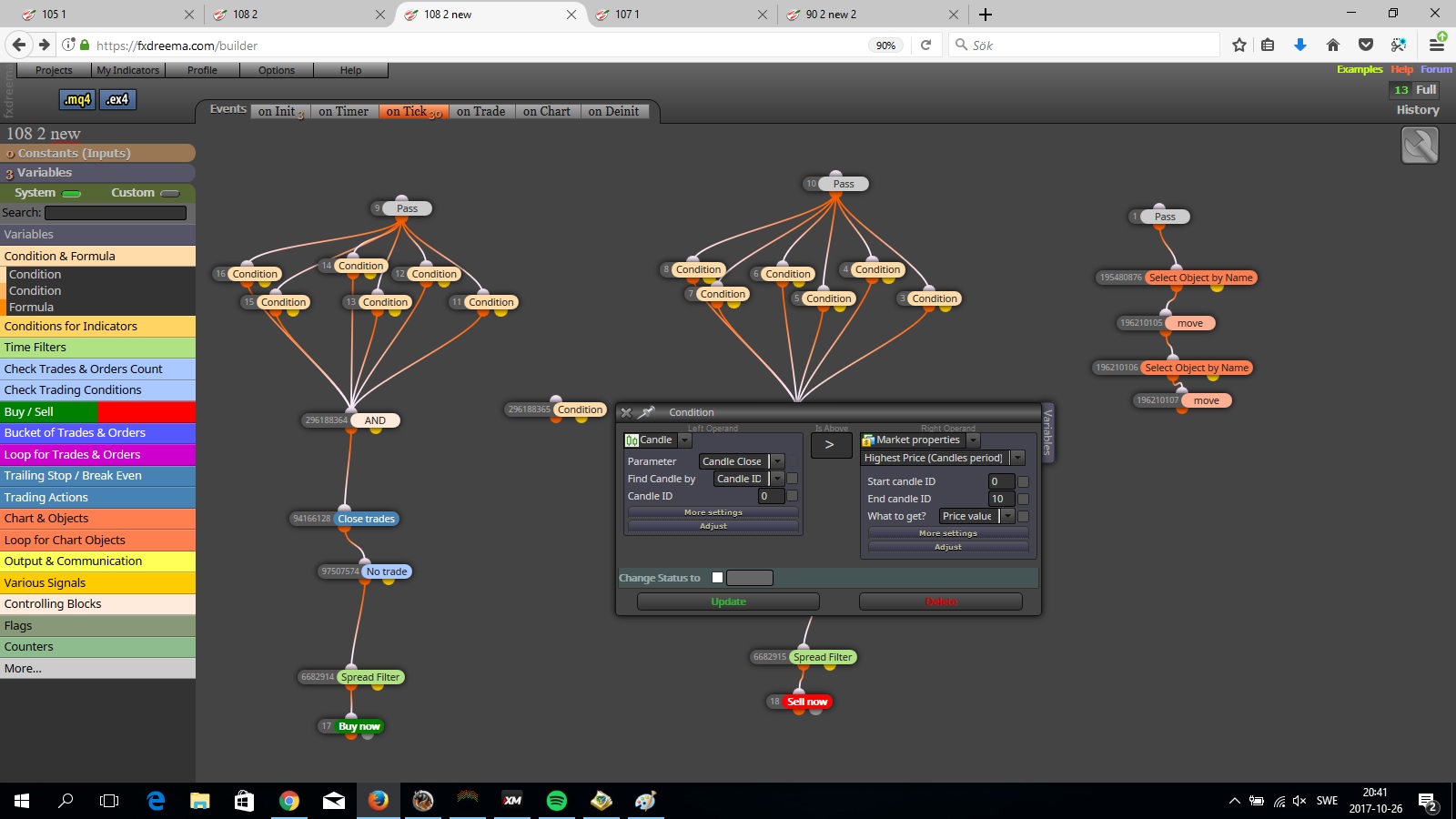1456x819 pixels.
Task: Open the History panel
Action: pos(1418,110)
